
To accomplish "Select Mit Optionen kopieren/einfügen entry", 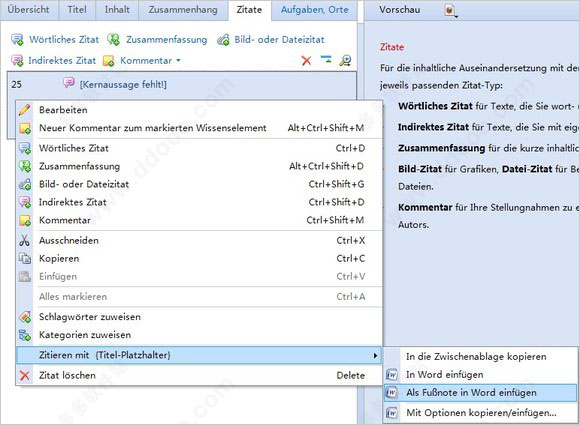I will point(480,412).
